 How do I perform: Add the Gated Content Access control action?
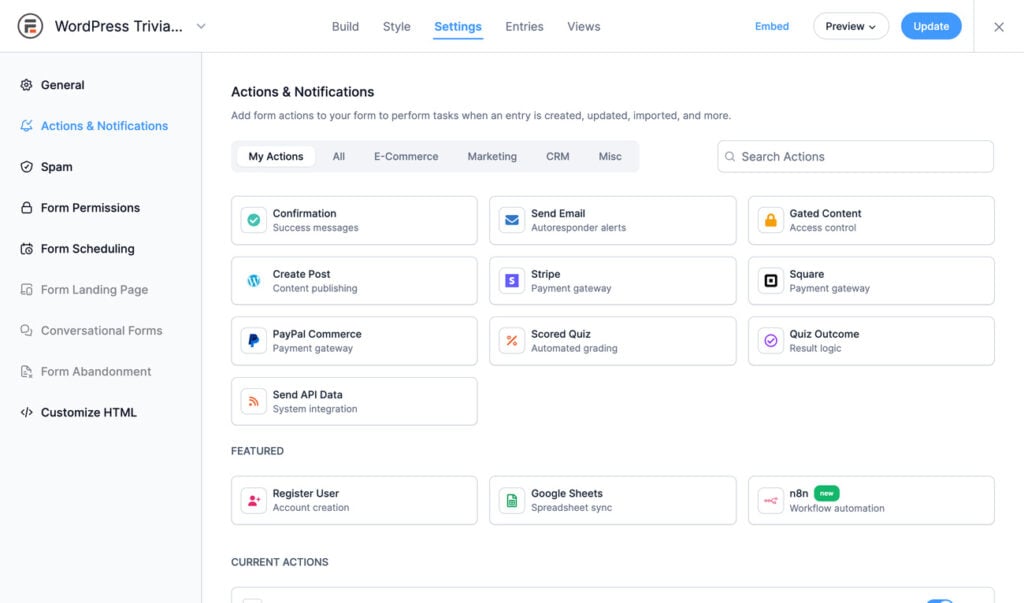pyautogui.click(x=871, y=220)
